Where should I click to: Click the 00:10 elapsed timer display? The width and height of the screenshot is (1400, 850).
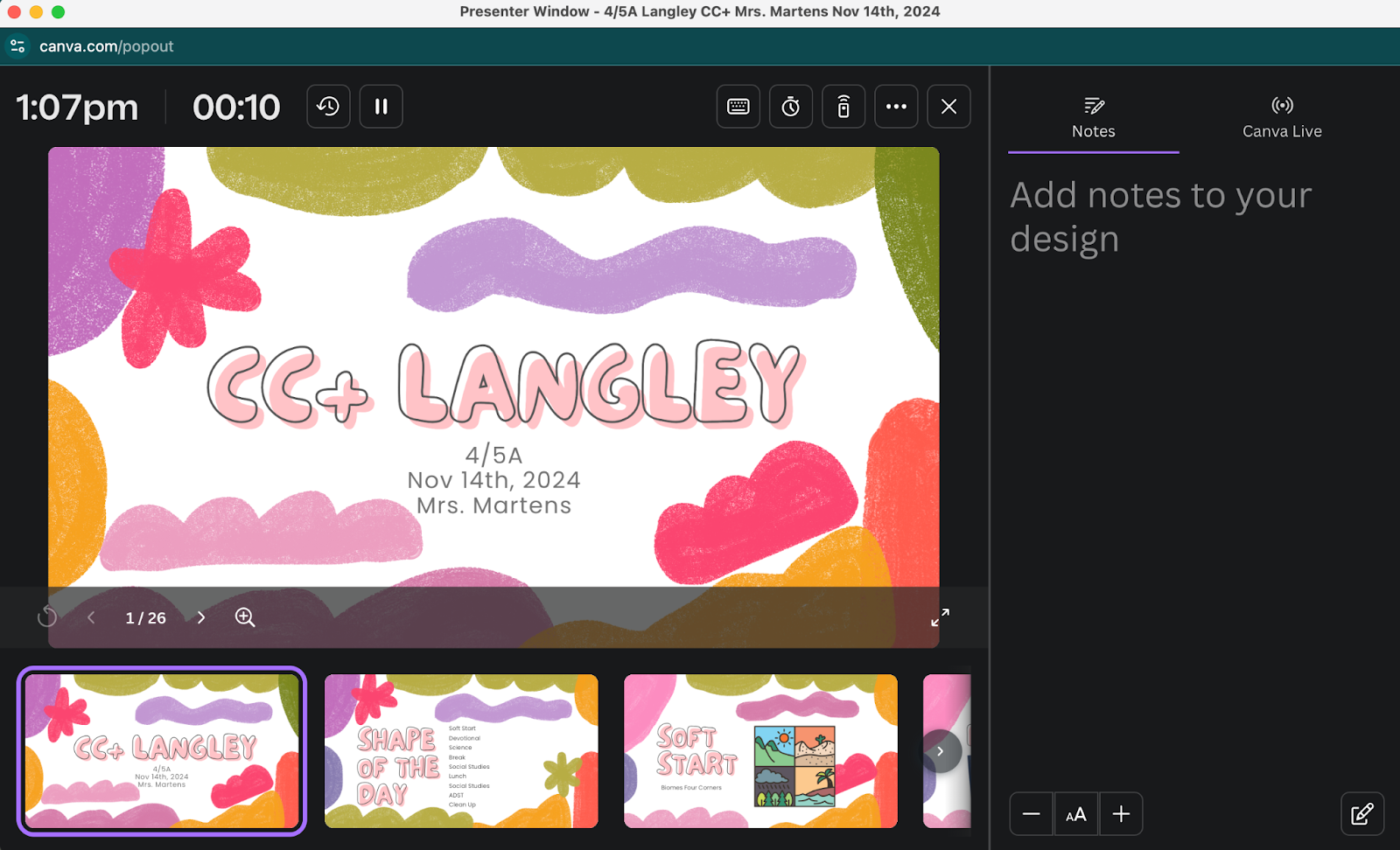click(236, 108)
